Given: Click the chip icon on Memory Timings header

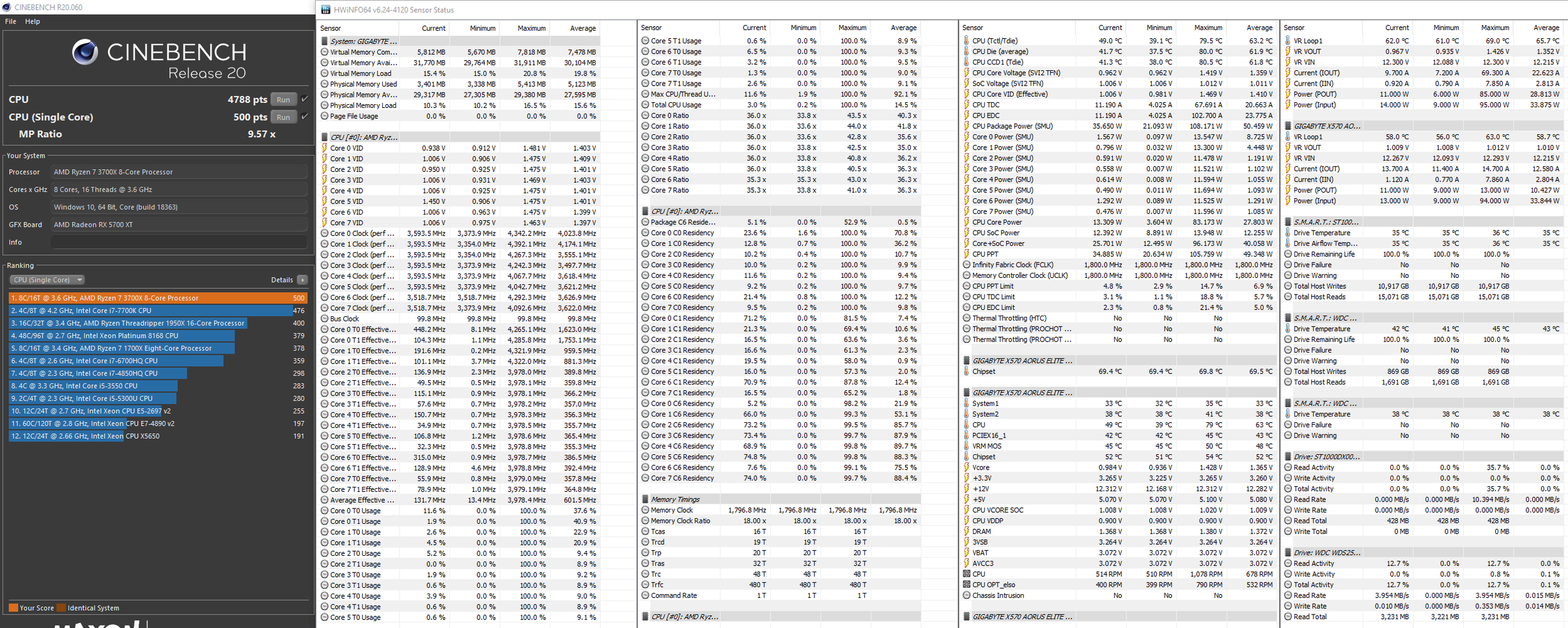Looking at the screenshot, I should (646, 500).
